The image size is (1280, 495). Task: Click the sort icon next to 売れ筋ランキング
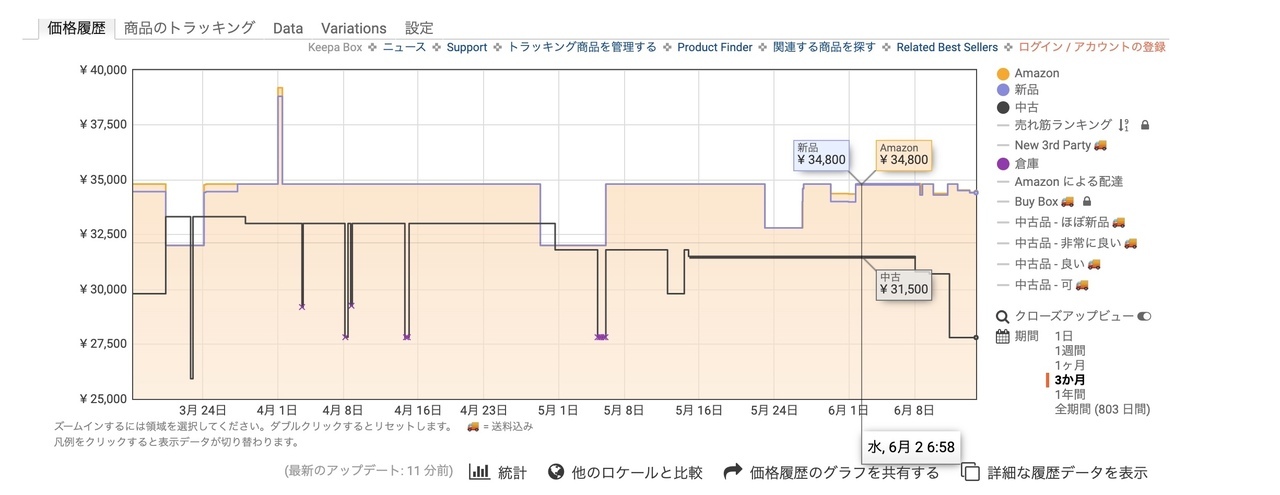1123,125
